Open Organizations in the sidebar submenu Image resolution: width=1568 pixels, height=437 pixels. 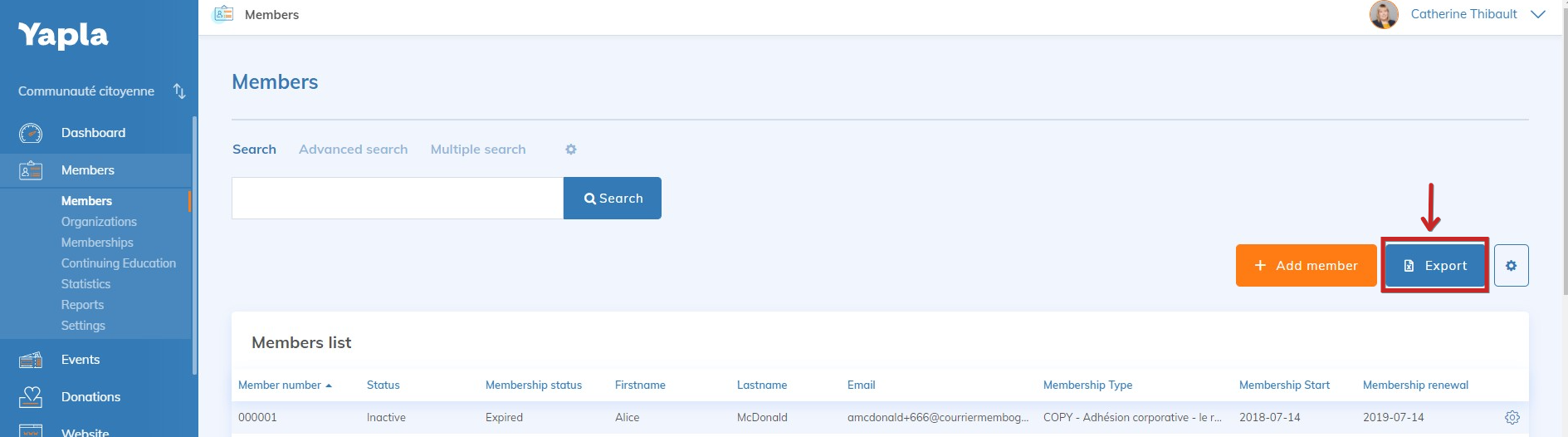point(99,222)
